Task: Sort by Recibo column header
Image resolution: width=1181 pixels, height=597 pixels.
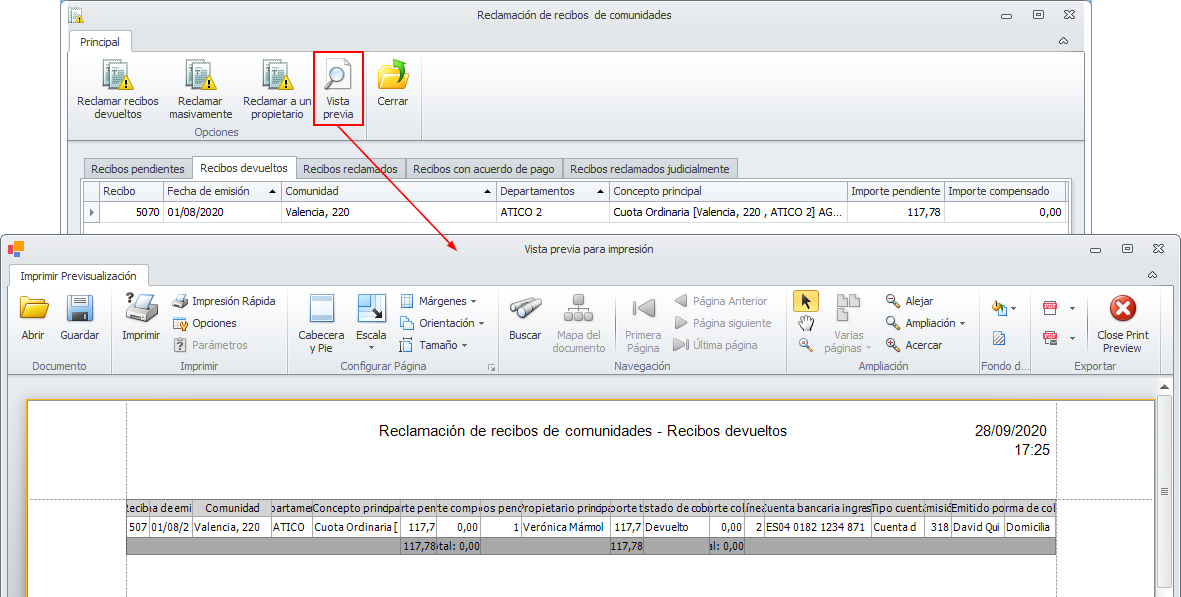Action: coord(131,191)
